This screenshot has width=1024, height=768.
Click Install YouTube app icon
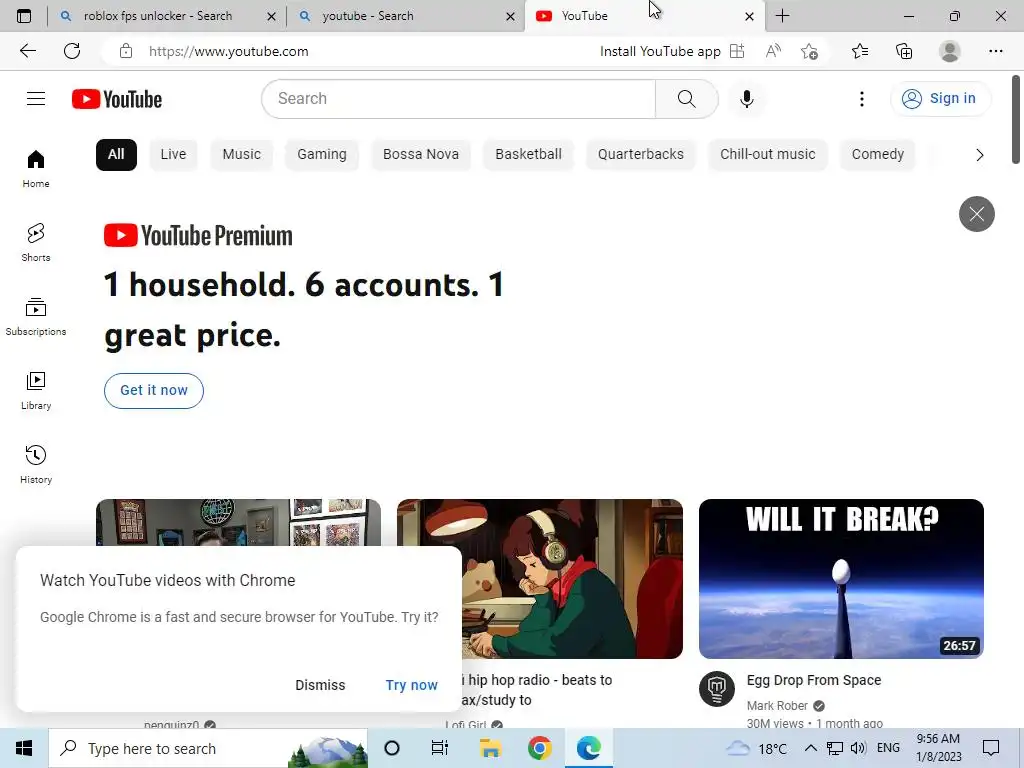737,51
